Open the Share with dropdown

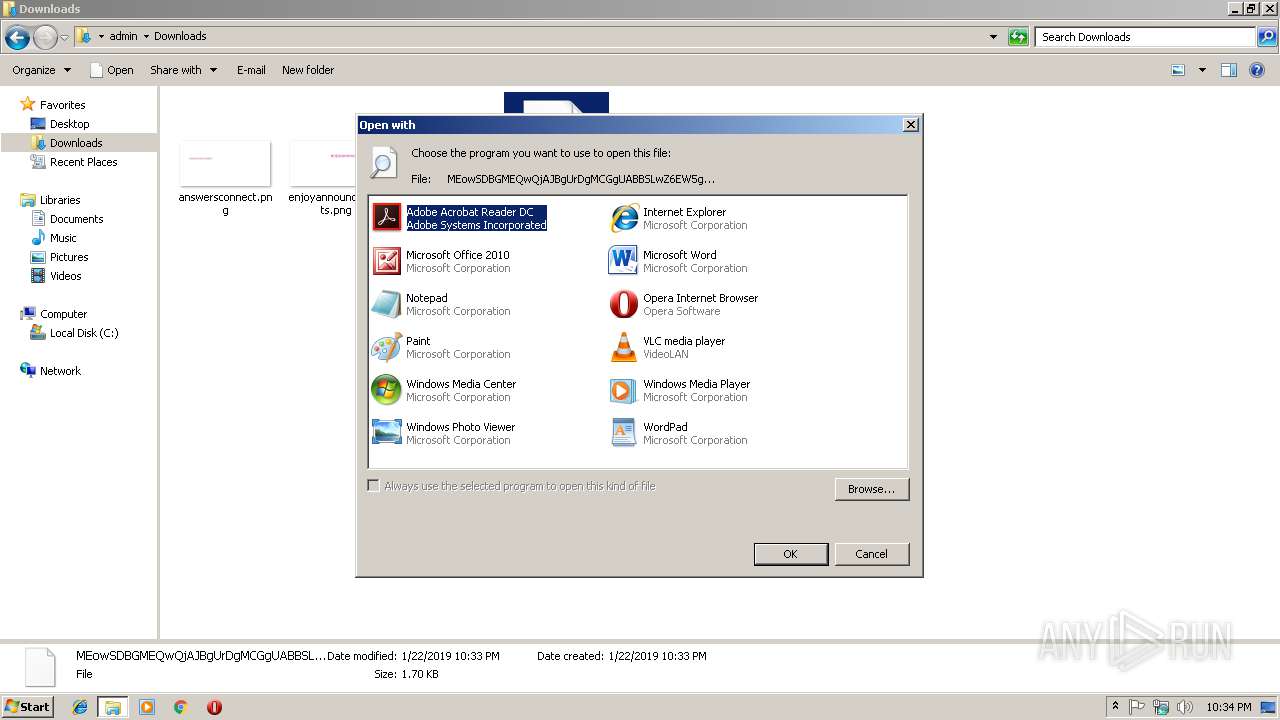coord(183,70)
